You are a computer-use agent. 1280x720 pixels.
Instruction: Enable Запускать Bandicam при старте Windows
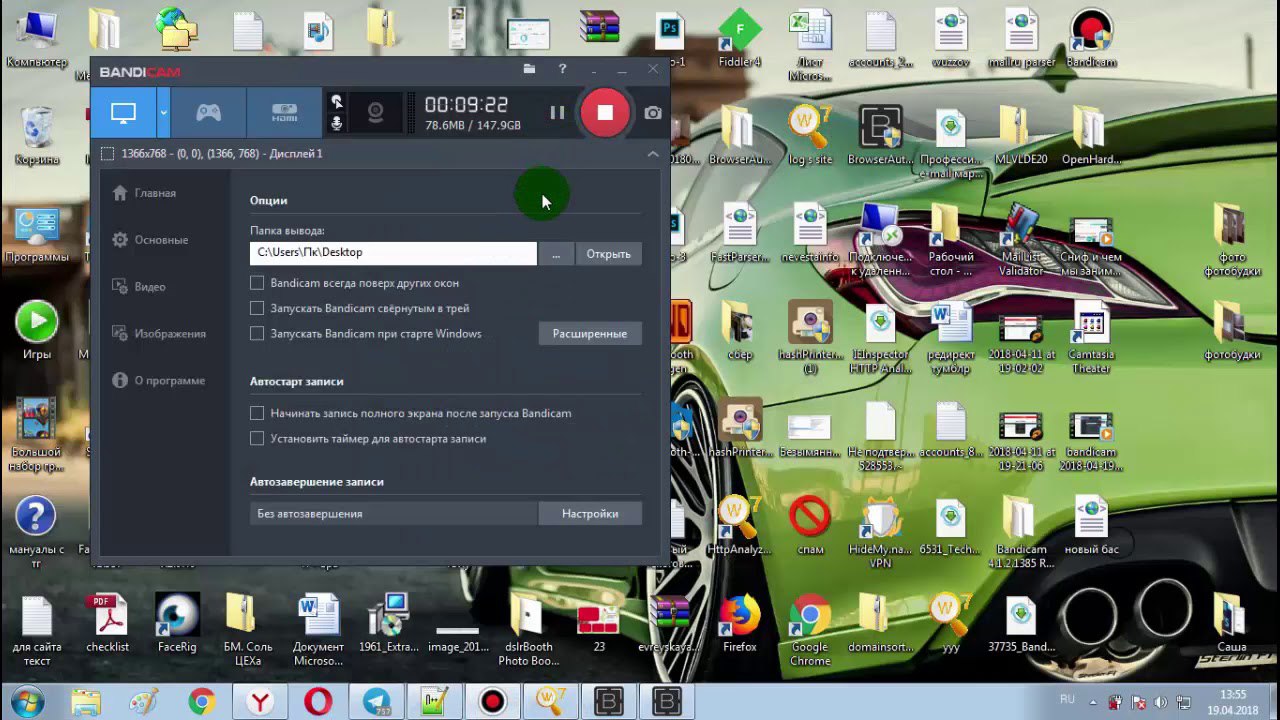click(x=257, y=333)
